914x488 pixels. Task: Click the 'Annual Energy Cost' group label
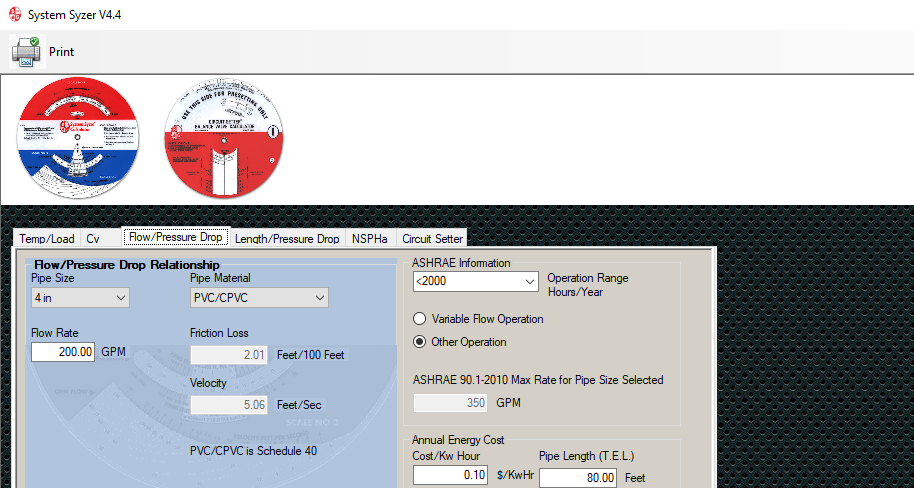pyautogui.click(x=458, y=440)
